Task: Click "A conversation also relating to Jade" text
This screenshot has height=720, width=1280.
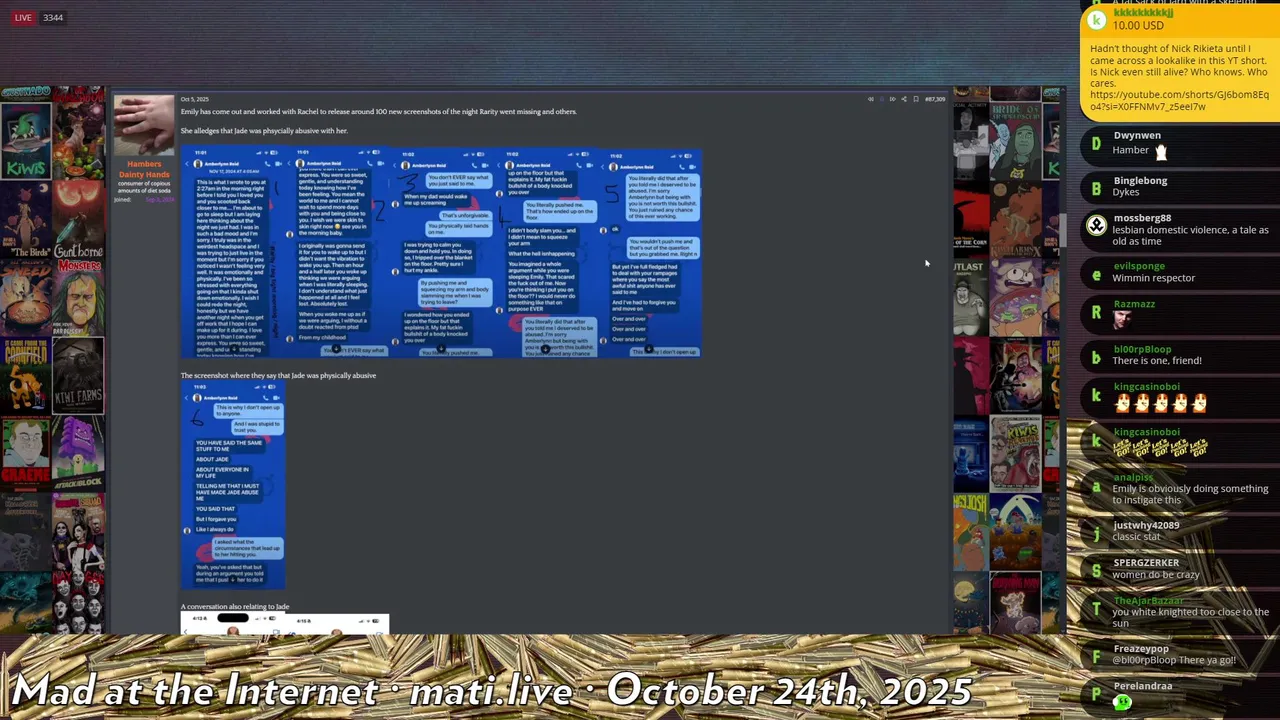Action: pyautogui.click(x=235, y=607)
